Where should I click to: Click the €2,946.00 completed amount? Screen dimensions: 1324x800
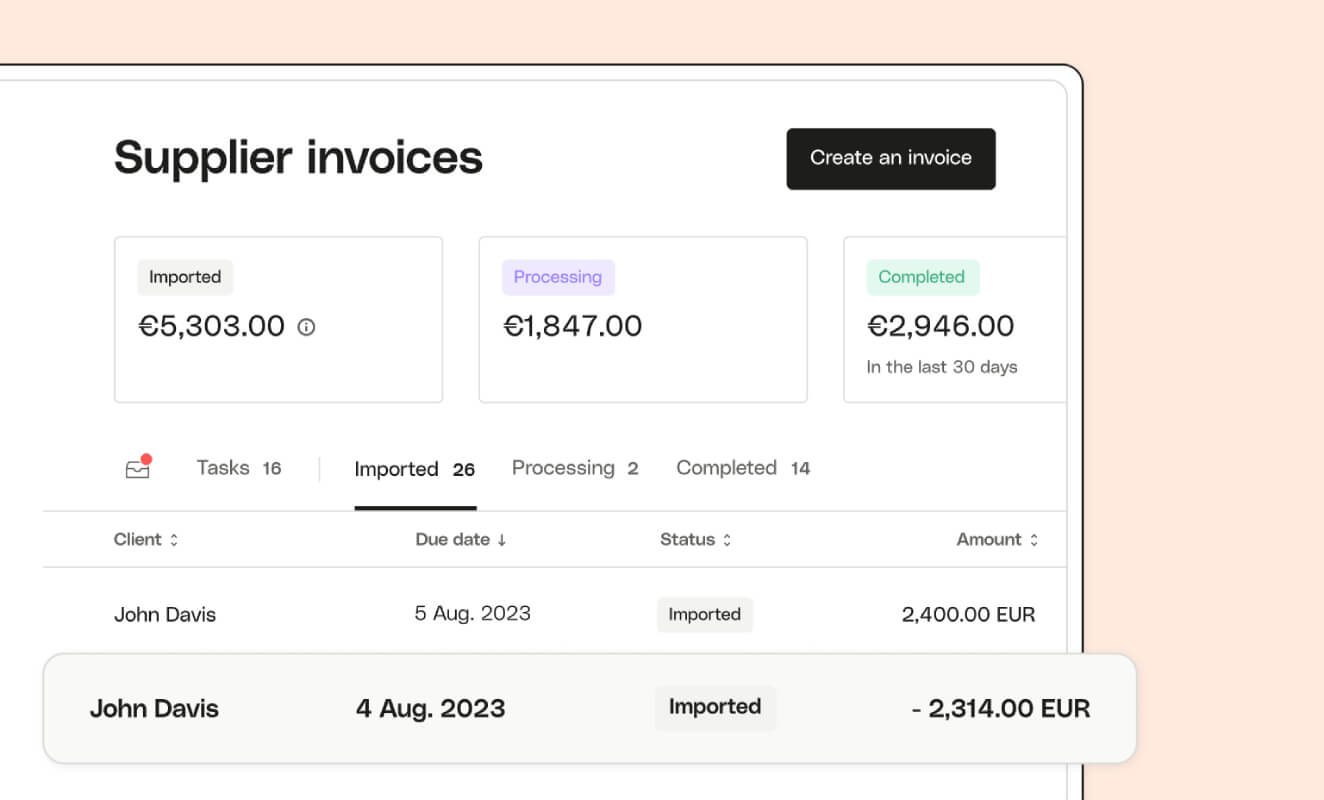tap(941, 326)
